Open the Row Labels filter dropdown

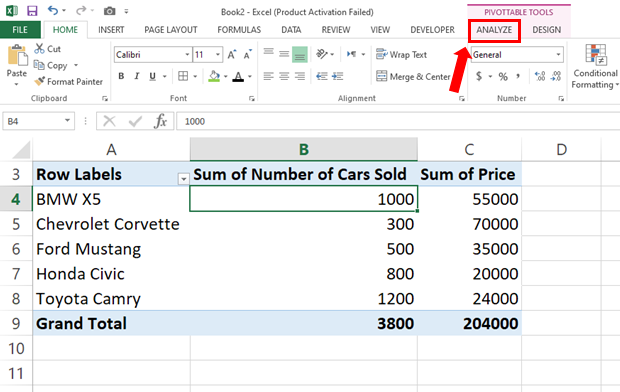183,179
